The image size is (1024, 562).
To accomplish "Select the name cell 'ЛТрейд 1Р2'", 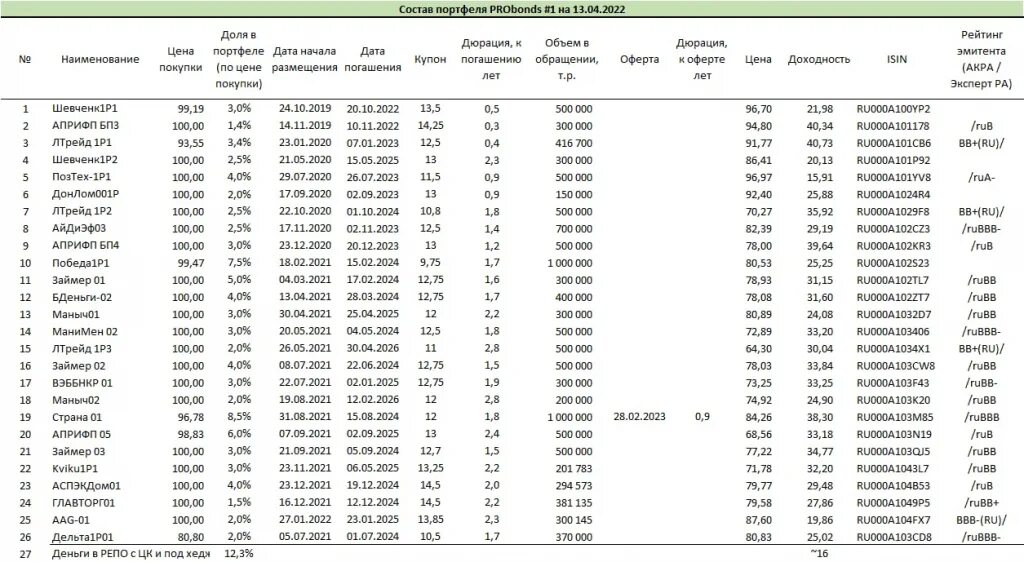I will [x=82, y=211].
